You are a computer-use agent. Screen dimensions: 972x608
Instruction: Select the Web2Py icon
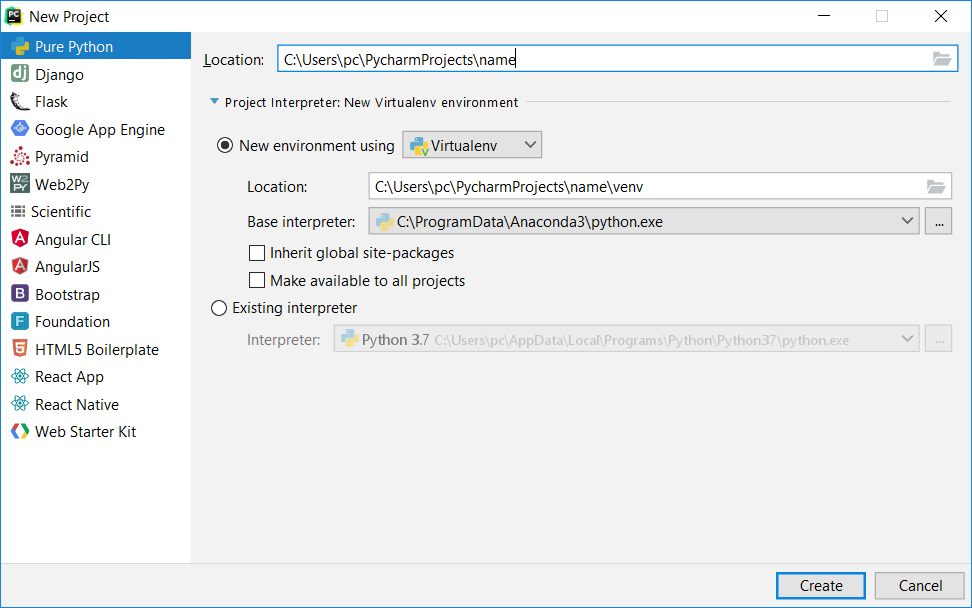(x=20, y=184)
